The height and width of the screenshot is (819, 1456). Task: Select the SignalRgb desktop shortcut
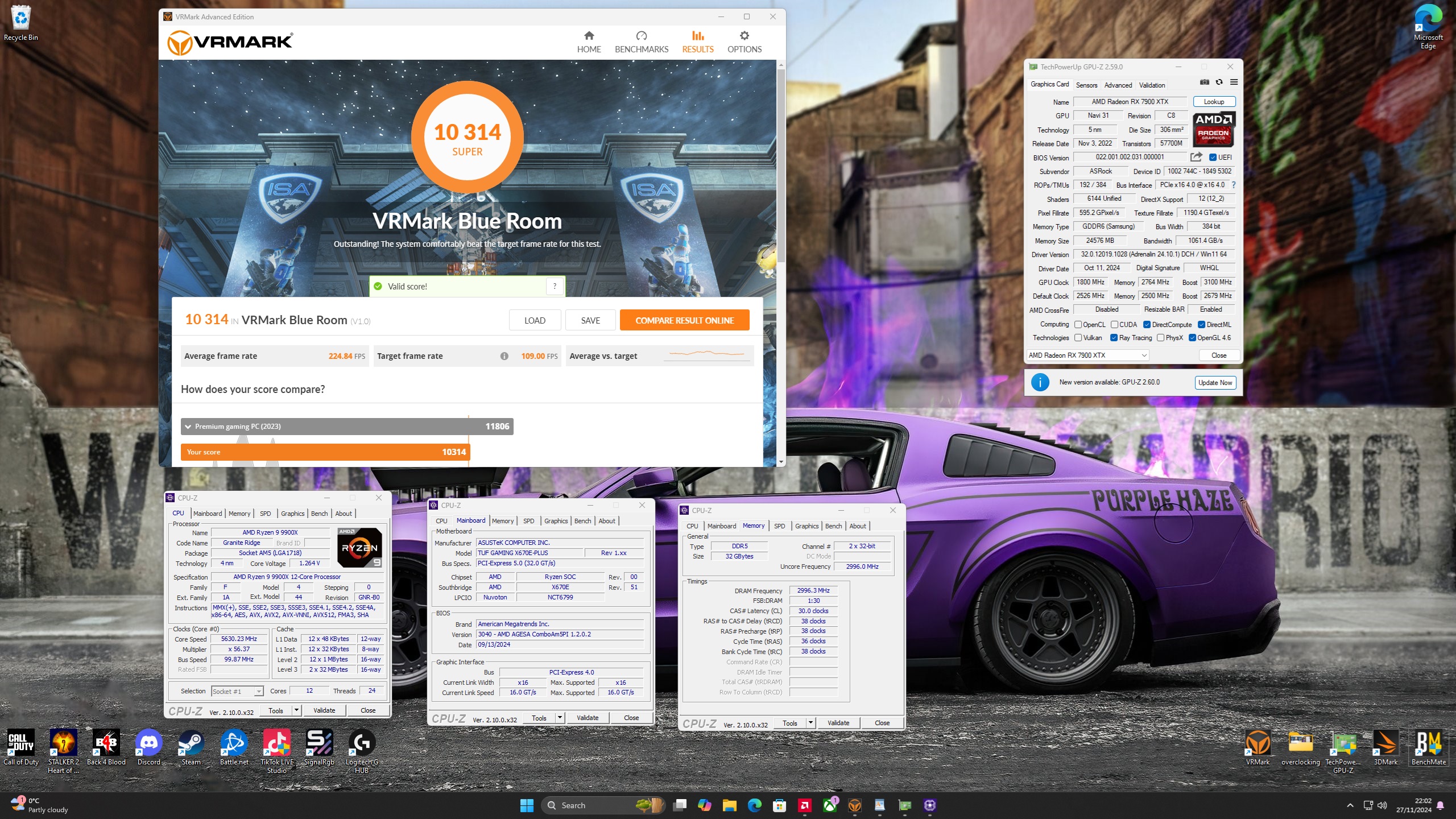coord(319,747)
